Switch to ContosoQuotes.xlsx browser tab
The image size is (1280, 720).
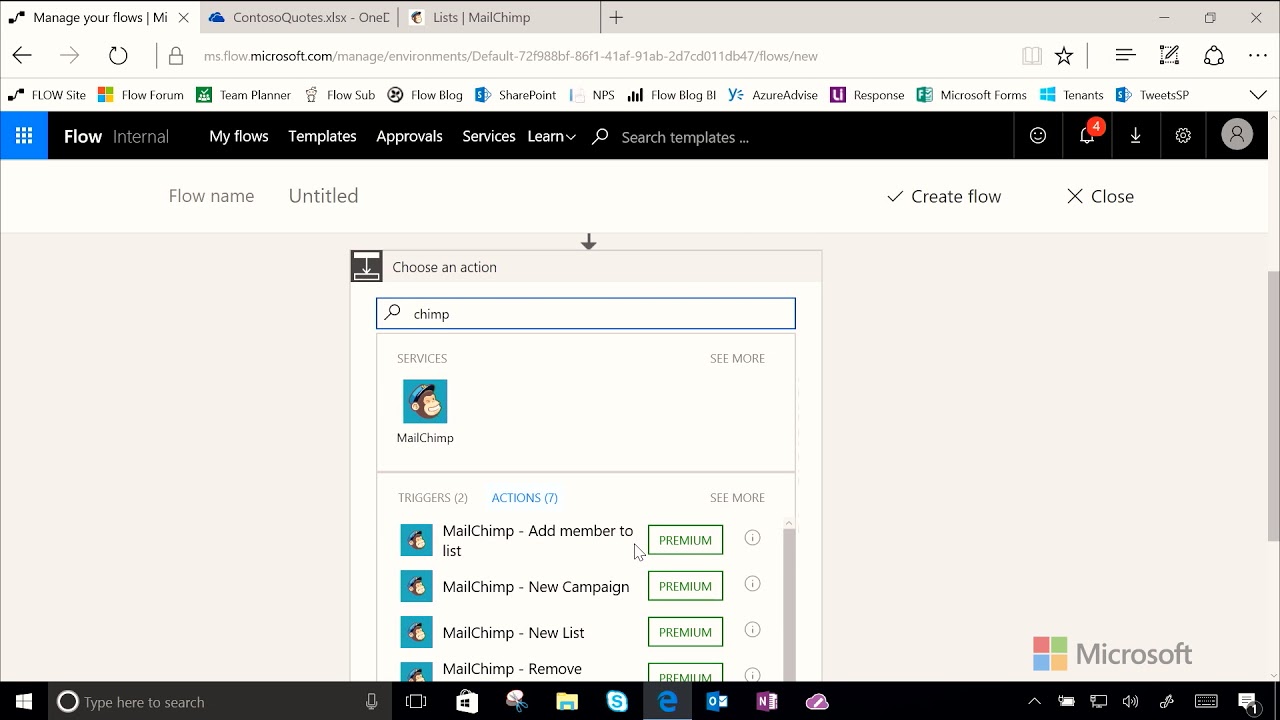[x=298, y=17]
